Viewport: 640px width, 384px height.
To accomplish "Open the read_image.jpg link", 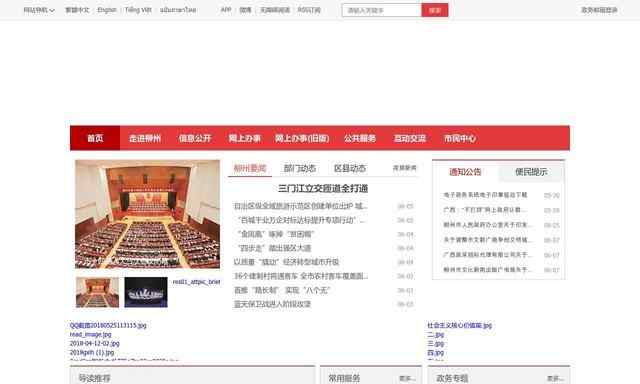I will click(91, 334).
